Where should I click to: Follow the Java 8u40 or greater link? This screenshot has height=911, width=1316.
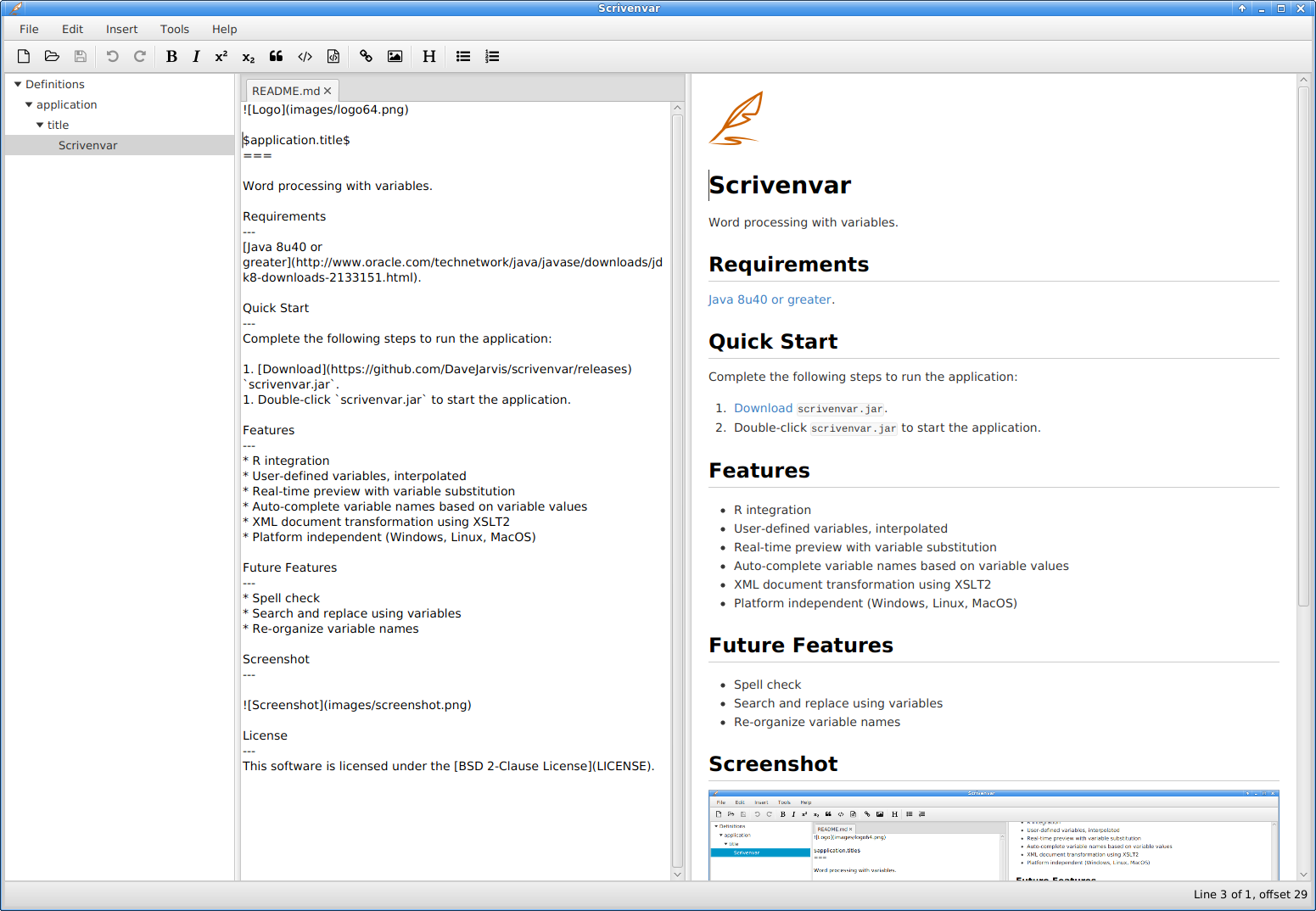coord(770,299)
